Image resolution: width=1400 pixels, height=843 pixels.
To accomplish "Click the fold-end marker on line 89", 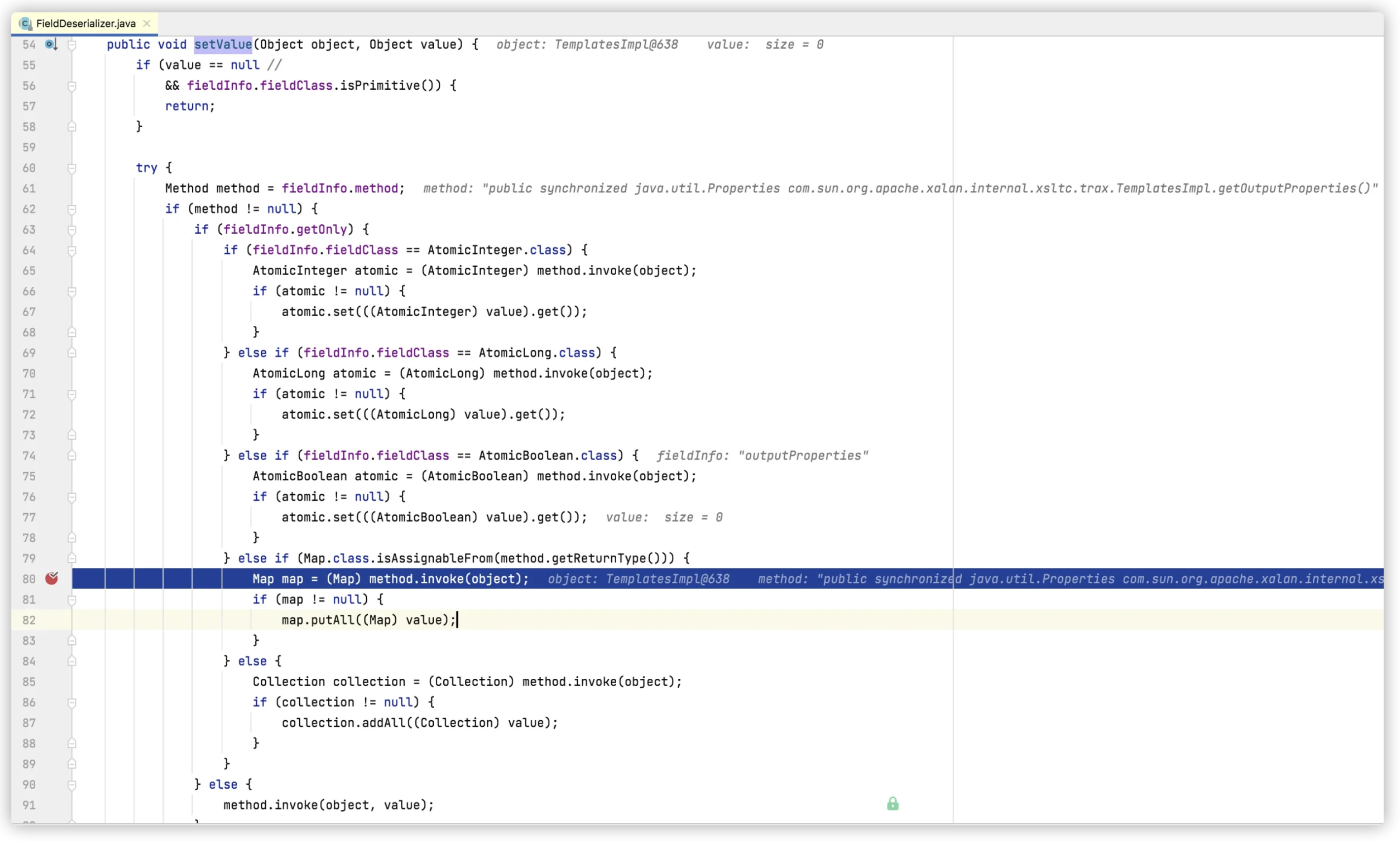I will (72, 765).
